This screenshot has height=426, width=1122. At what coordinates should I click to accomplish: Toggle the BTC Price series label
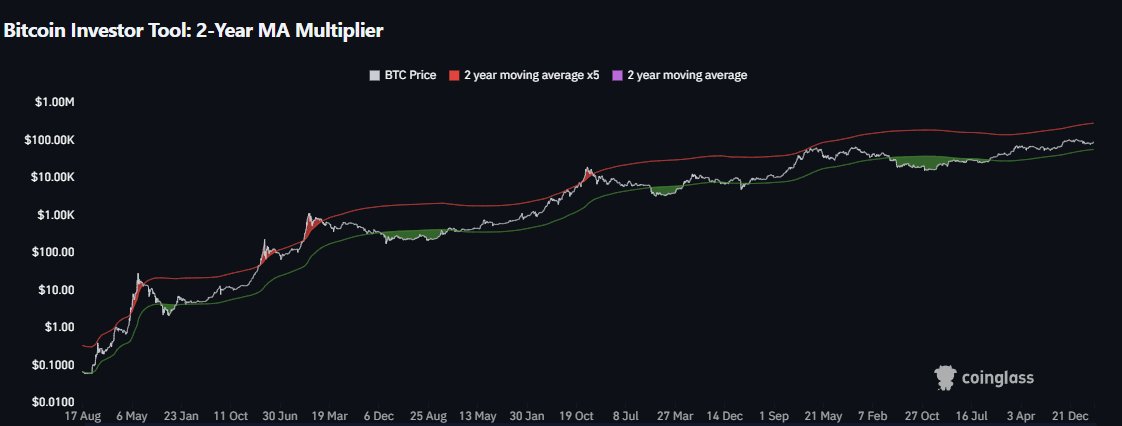click(x=410, y=75)
